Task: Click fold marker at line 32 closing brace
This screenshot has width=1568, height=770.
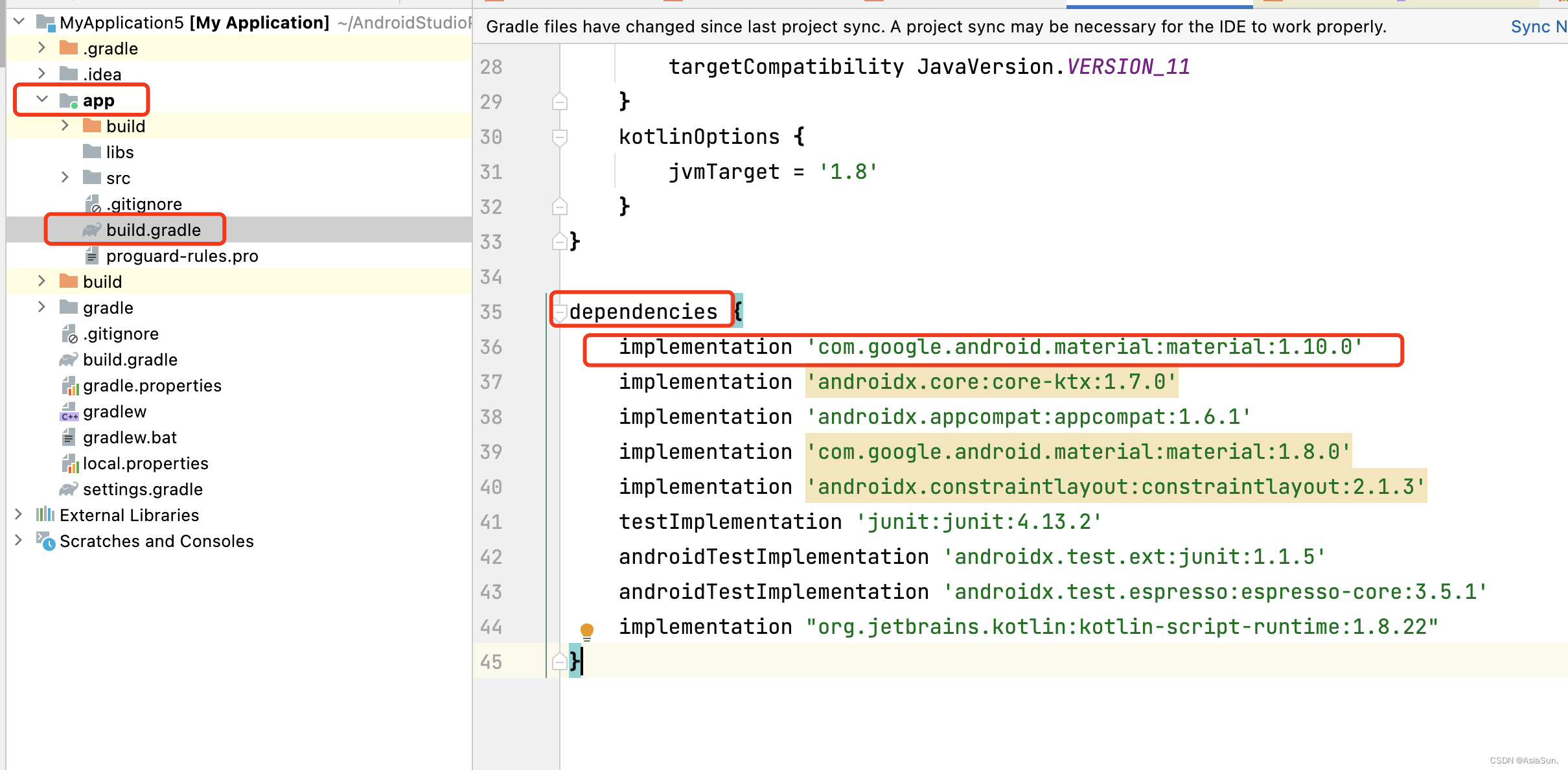Action: pos(560,207)
